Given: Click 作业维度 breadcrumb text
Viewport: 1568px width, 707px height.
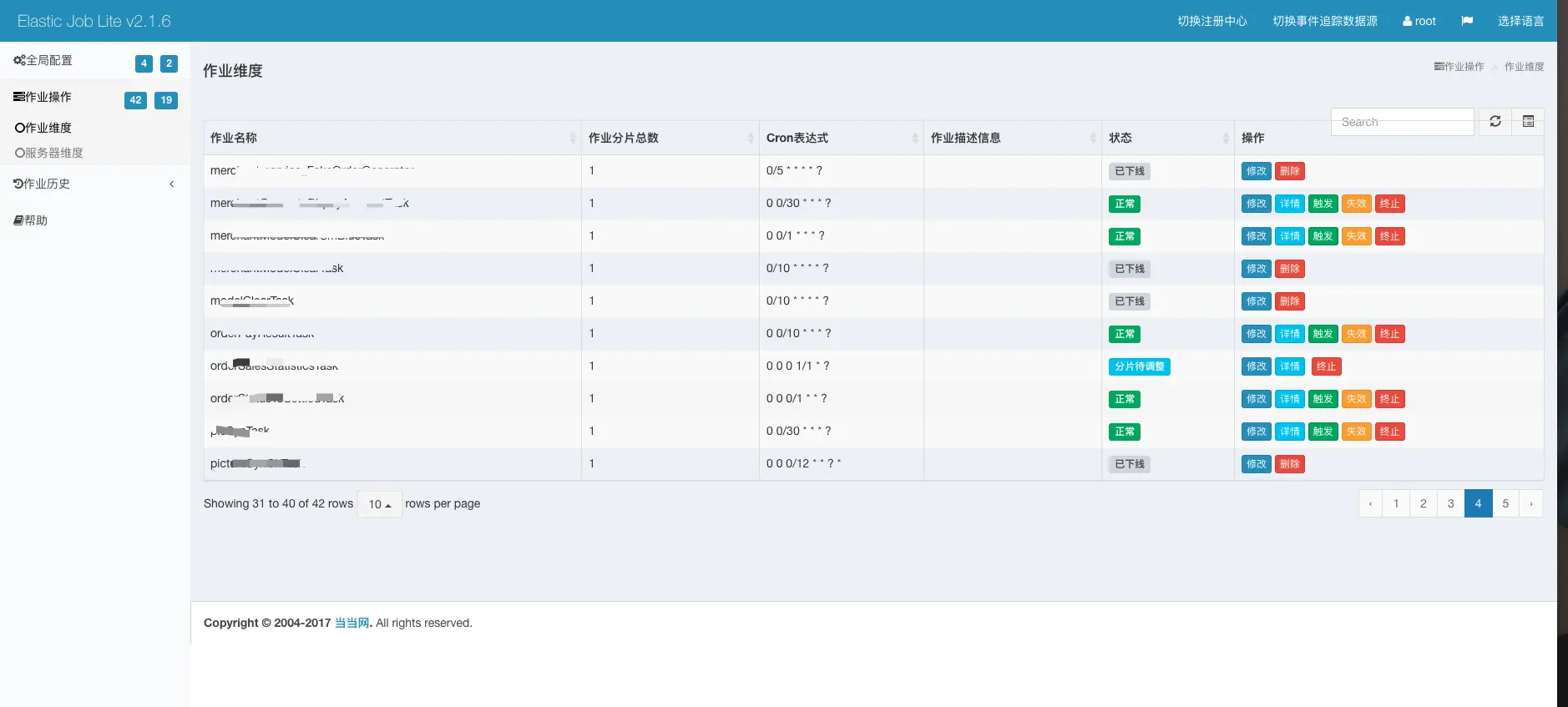Looking at the screenshot, I should pyautogui.click(x=1524, y=67).
